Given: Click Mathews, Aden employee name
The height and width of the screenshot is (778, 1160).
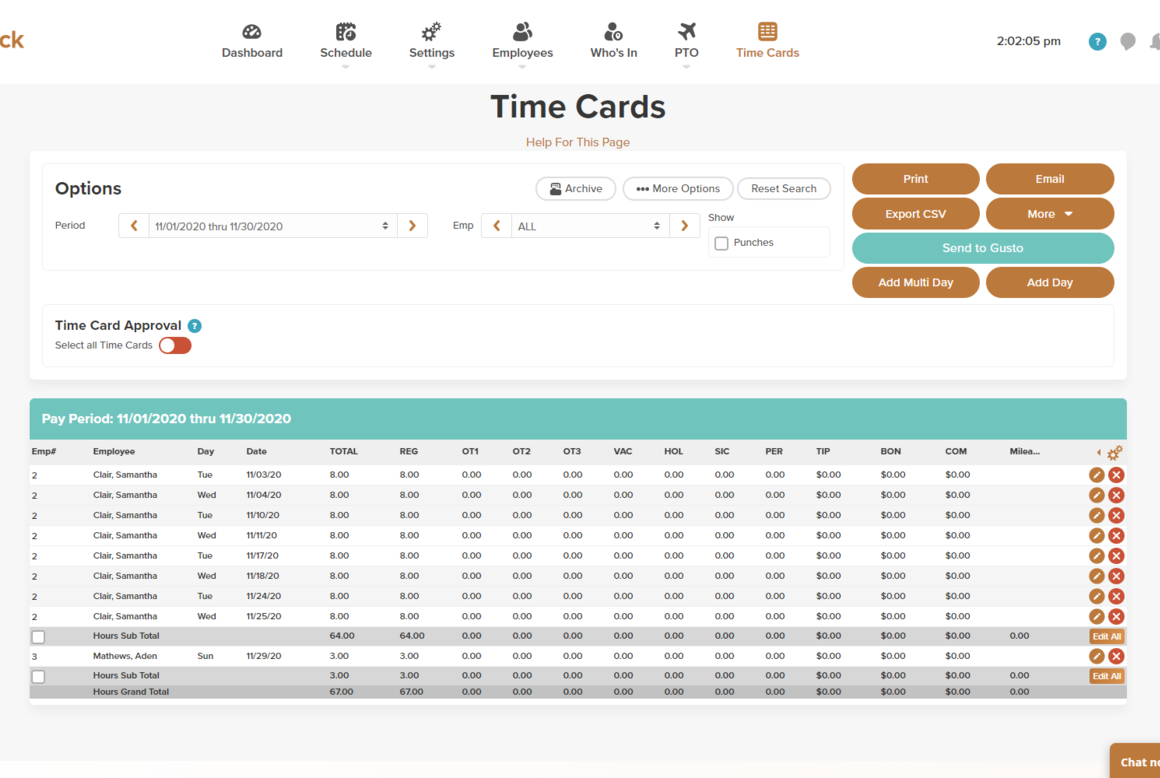Looking at the screenshot, I should click(125, 656).
